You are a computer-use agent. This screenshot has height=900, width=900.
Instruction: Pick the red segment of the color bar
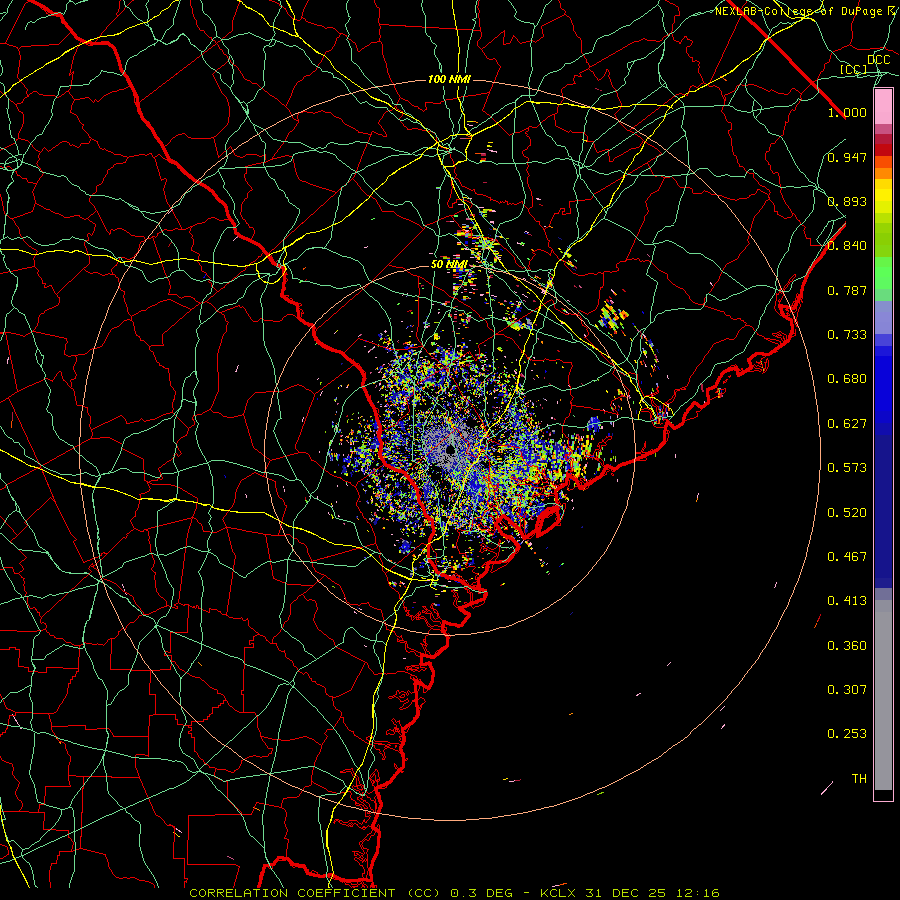pyautogui.click(x=883, y=150)
